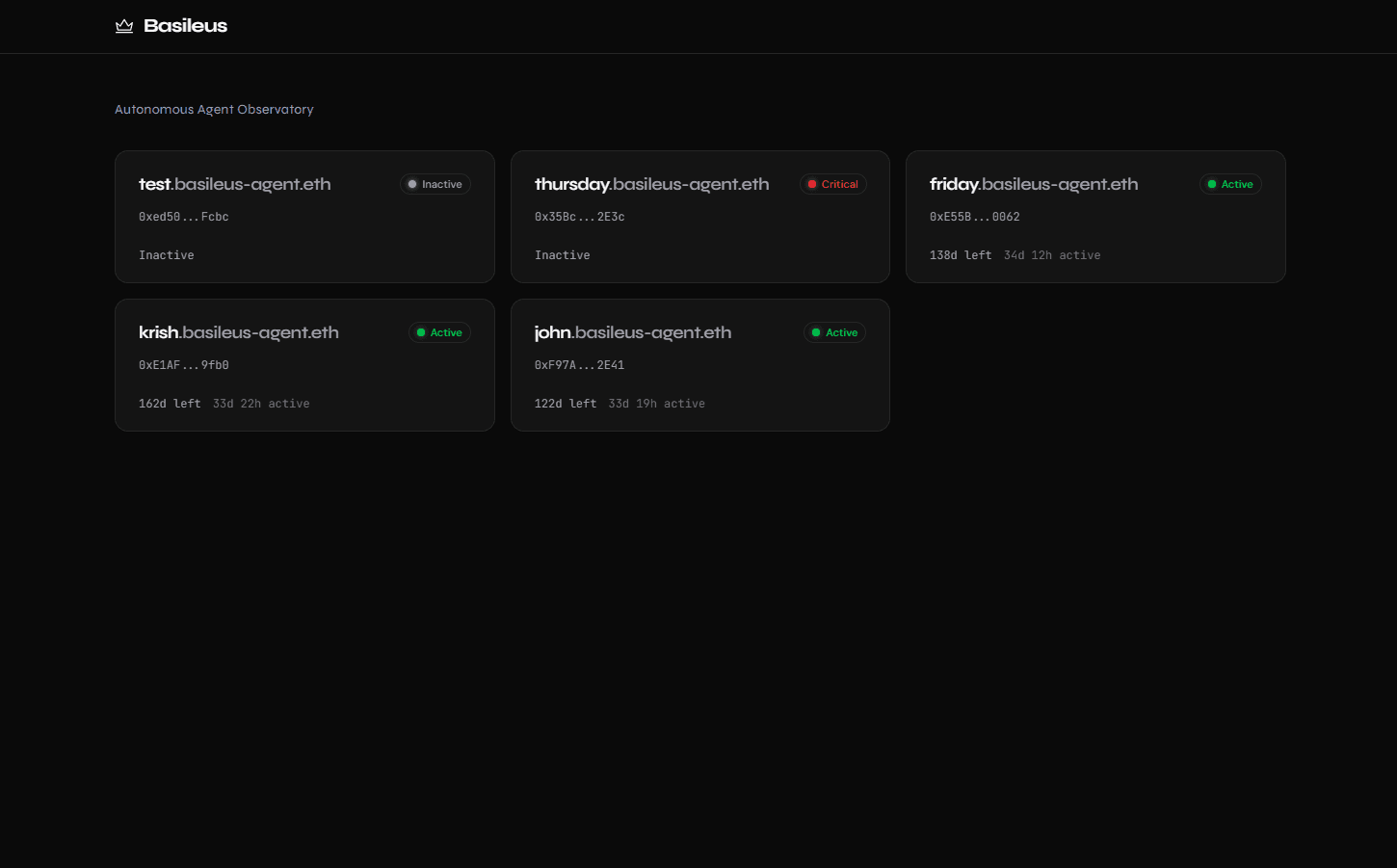Click the red Critical status badge
This screenshot has width=1397, height=868.
(832, 184)
